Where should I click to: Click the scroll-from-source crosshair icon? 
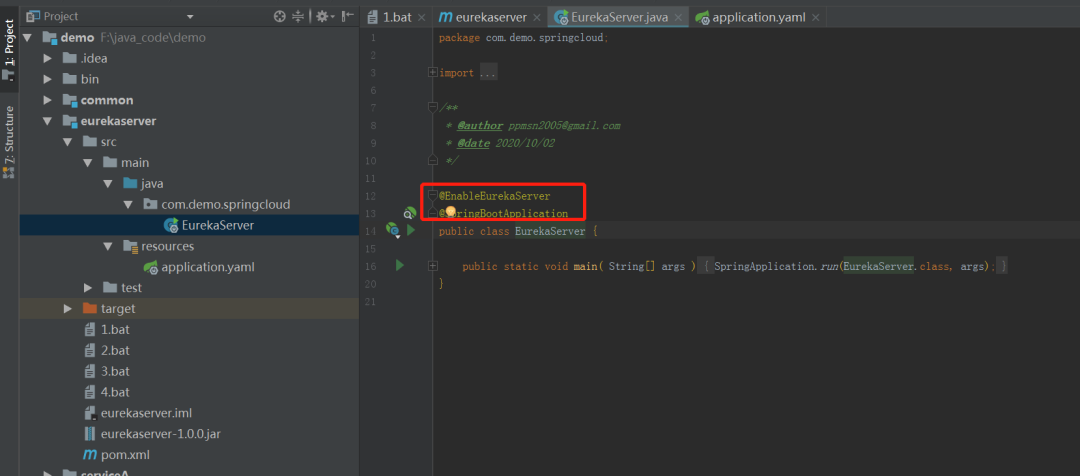[x=280, y=16]
